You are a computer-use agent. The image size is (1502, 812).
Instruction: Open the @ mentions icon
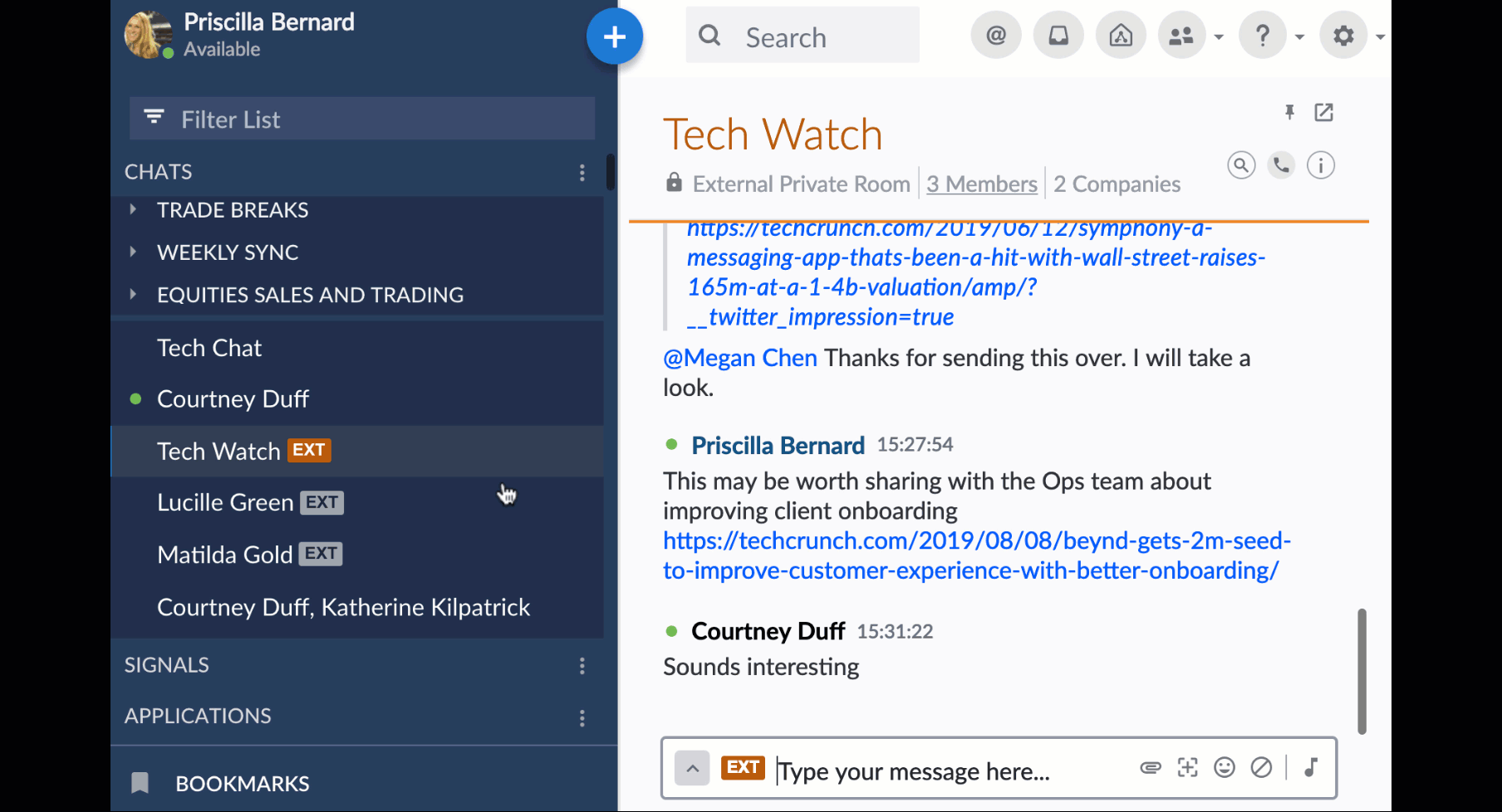click(995, 36)
